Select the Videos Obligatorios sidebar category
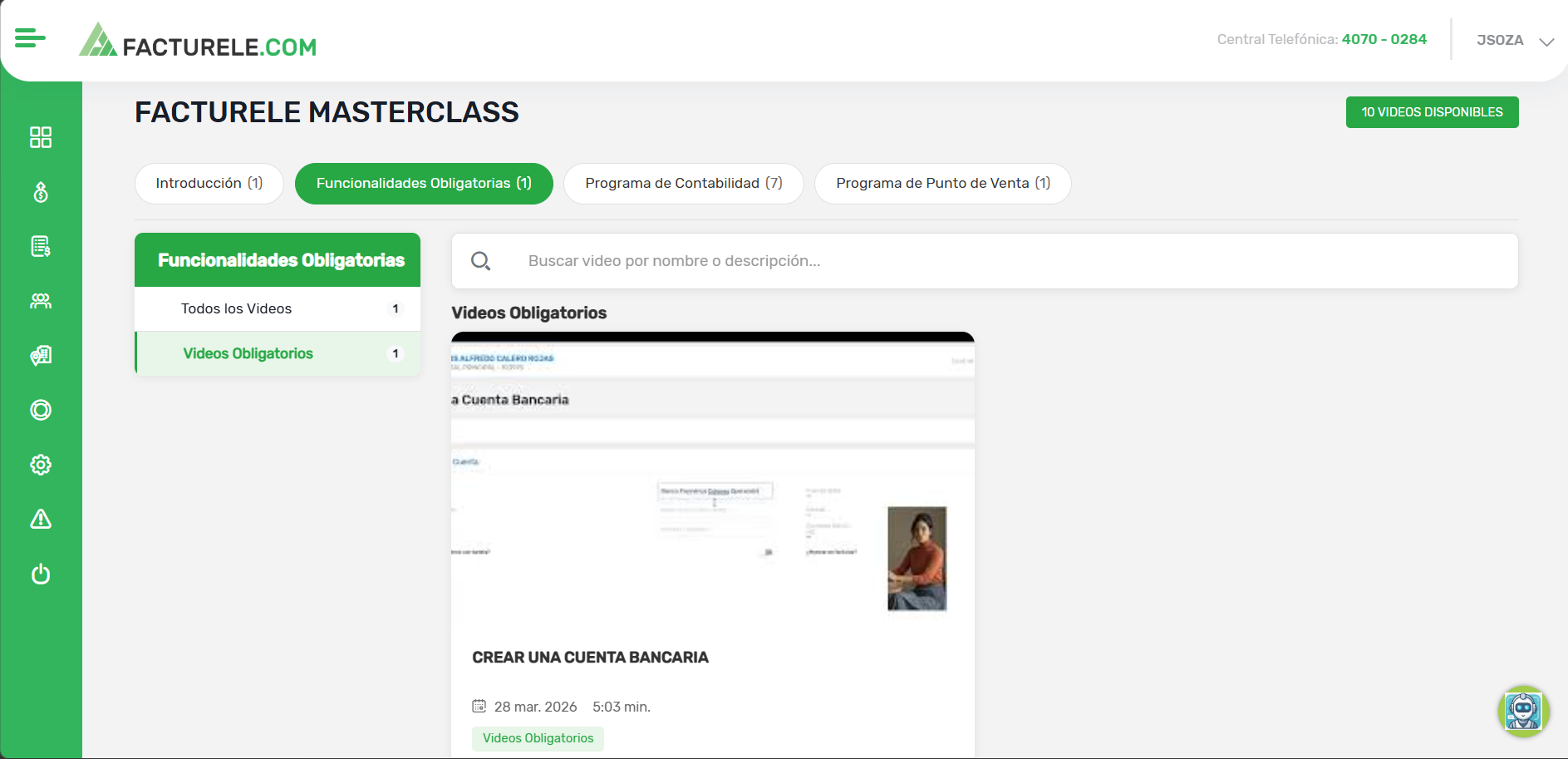 click(x=278, y=354)
